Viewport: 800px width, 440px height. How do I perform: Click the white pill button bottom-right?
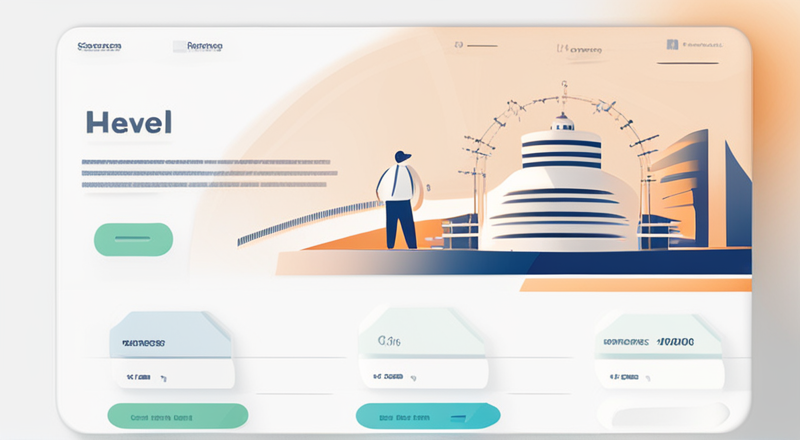(x=663, y=414)
